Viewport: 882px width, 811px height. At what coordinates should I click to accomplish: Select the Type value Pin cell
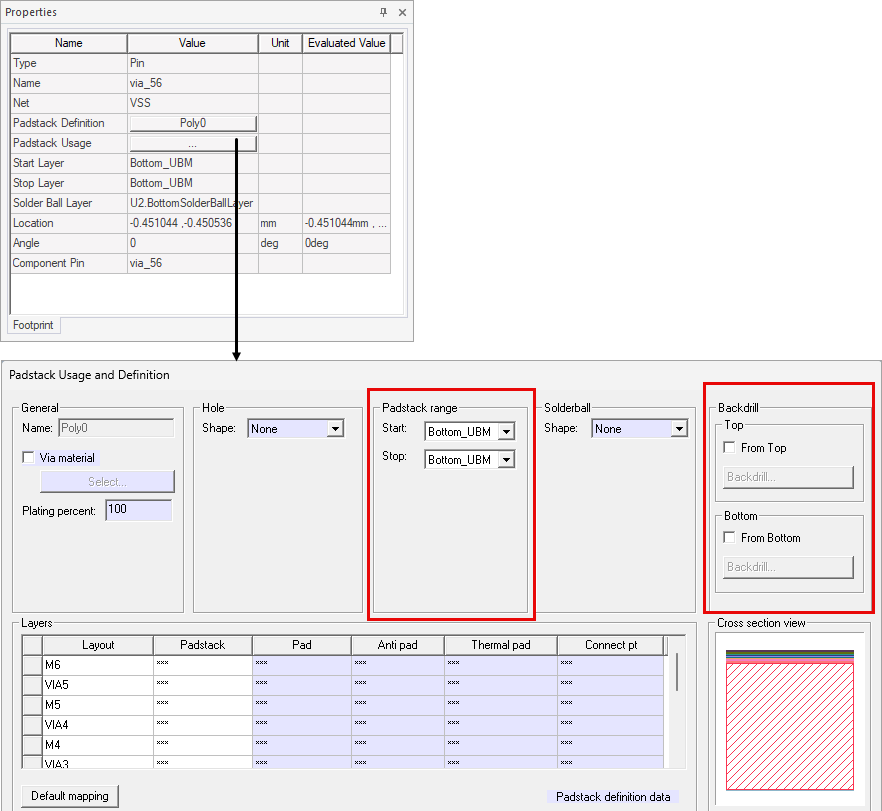(193, 63)
